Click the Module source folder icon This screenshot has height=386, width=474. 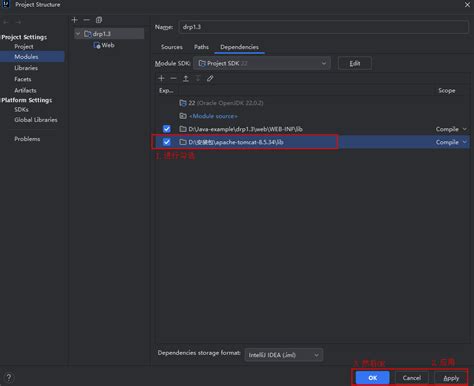tap(183, 116)
